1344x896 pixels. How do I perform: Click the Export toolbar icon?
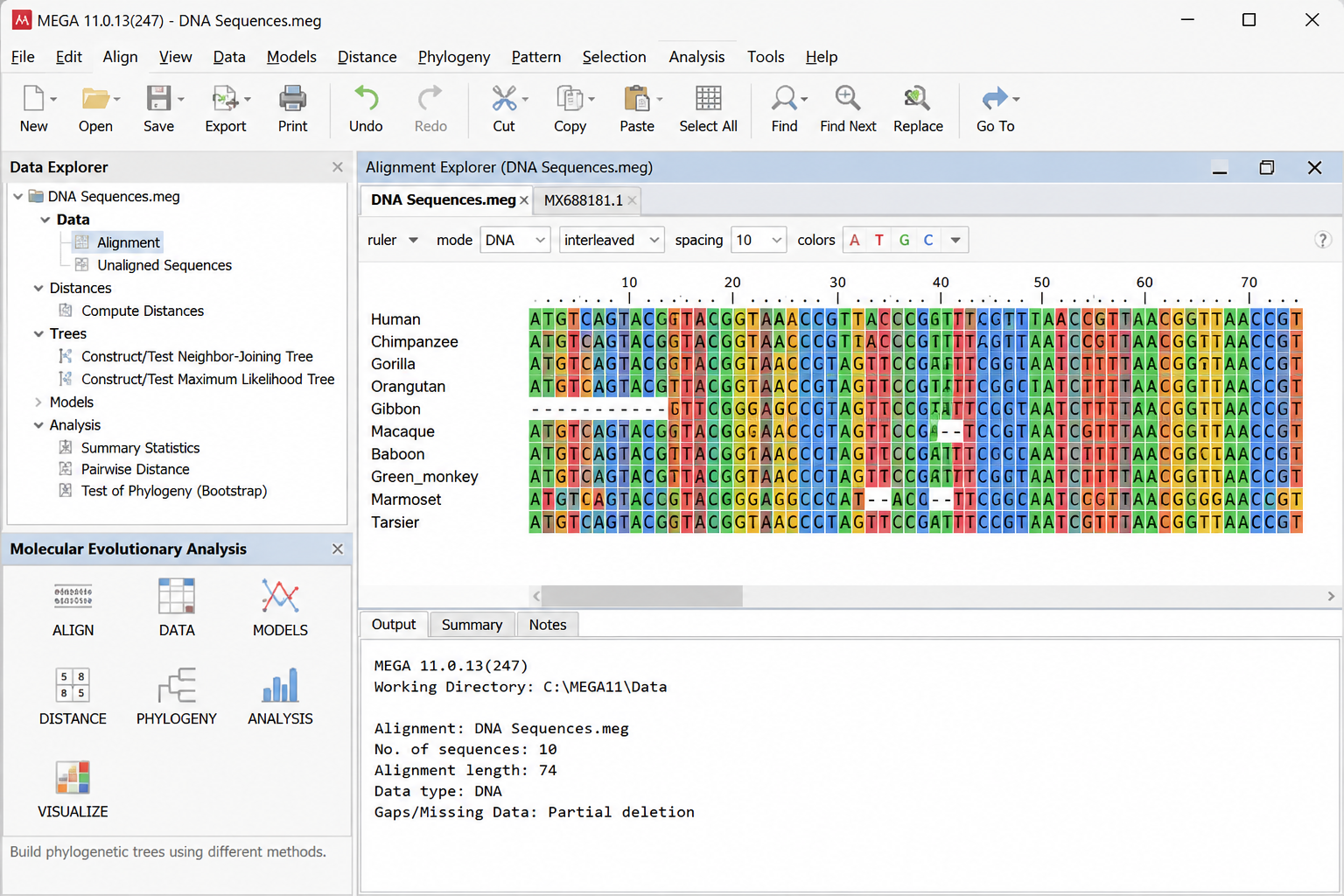pyautogui.click(x=225, y=98)
